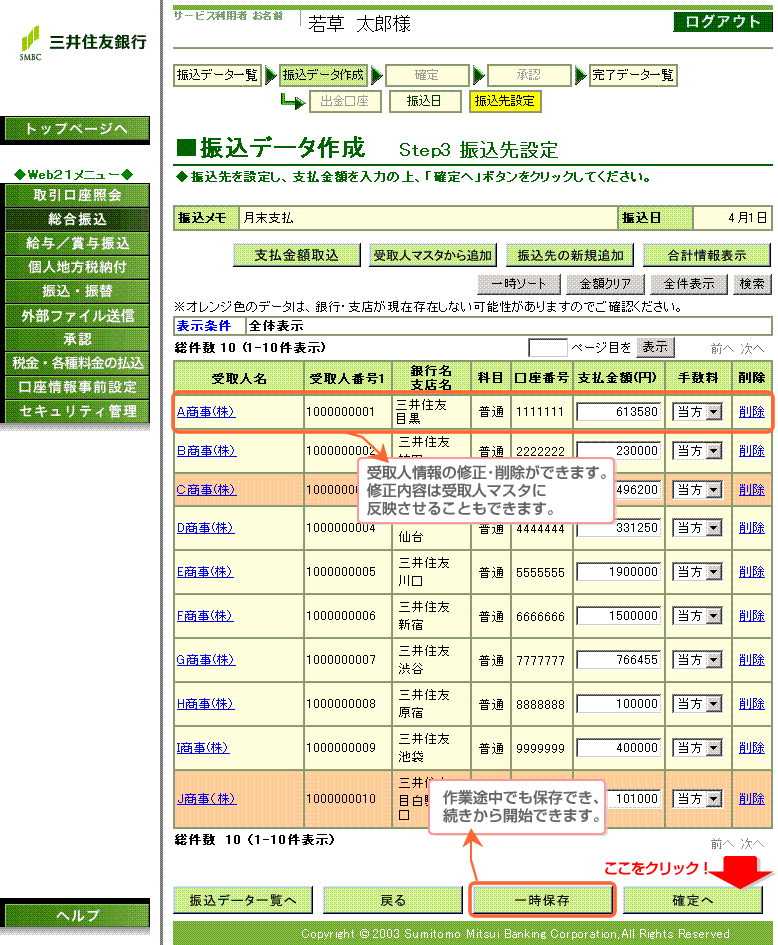This screenshot has width=778, height=945.
Task: Click 全件表示 button
Action: [689, 284]
